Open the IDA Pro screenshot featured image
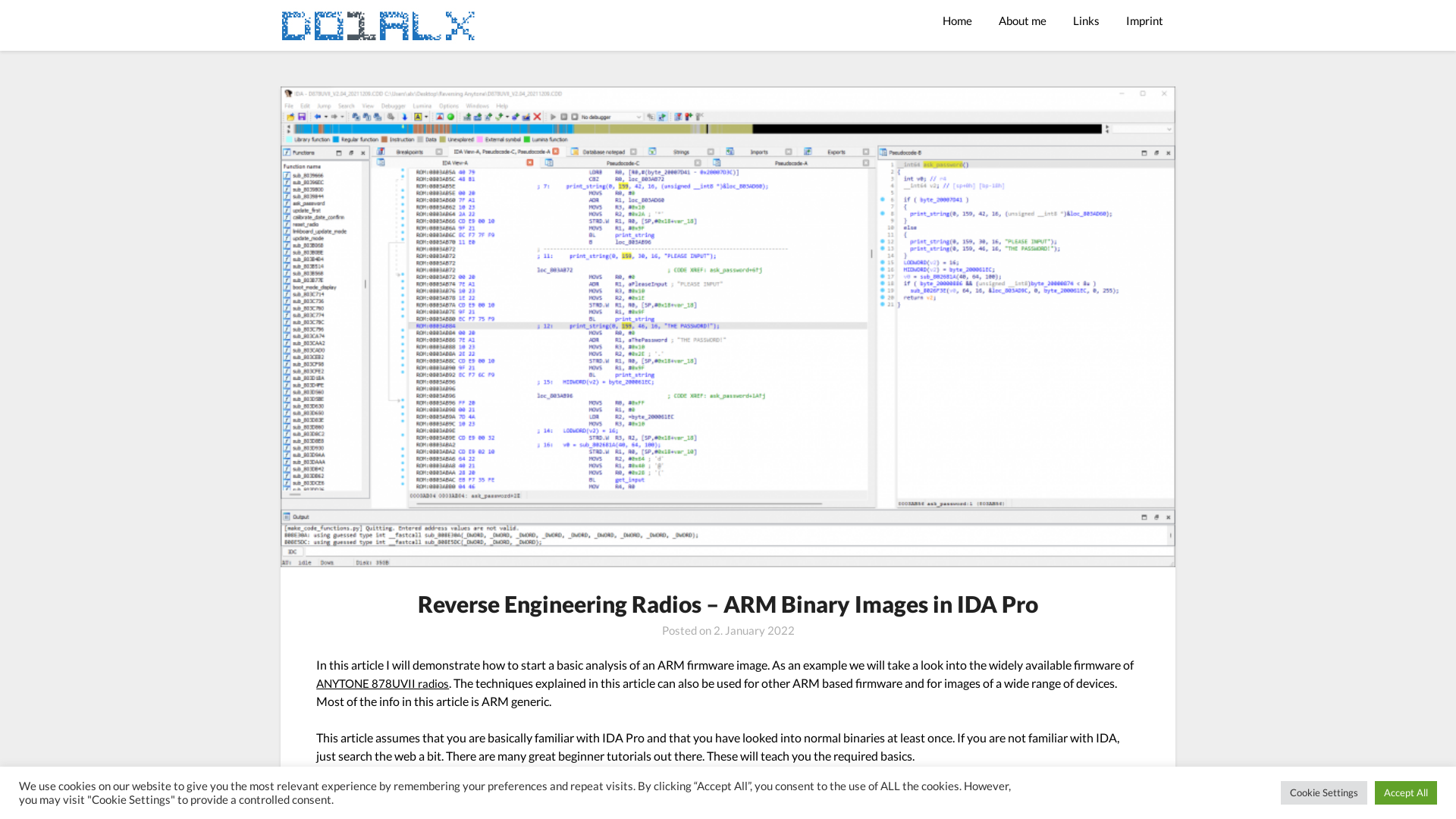 728,327
